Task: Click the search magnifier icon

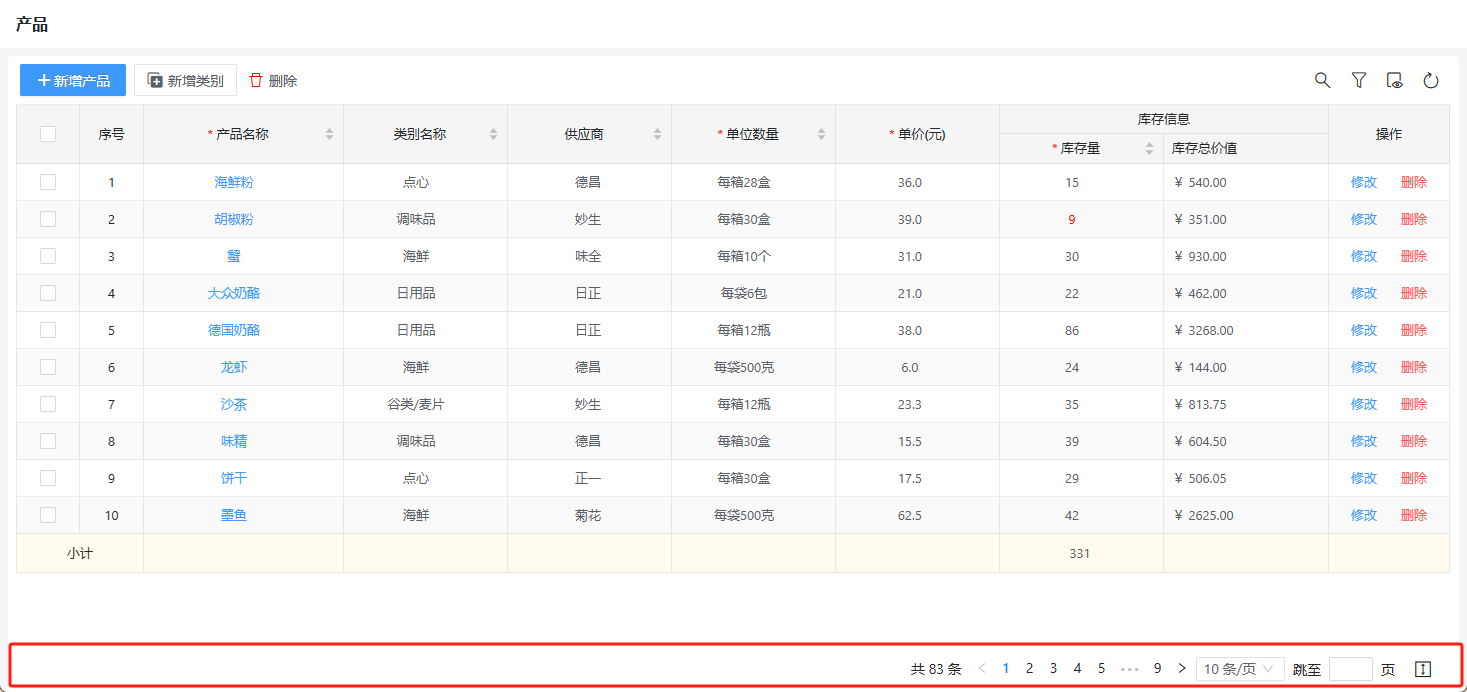Action: [1322, 80]
